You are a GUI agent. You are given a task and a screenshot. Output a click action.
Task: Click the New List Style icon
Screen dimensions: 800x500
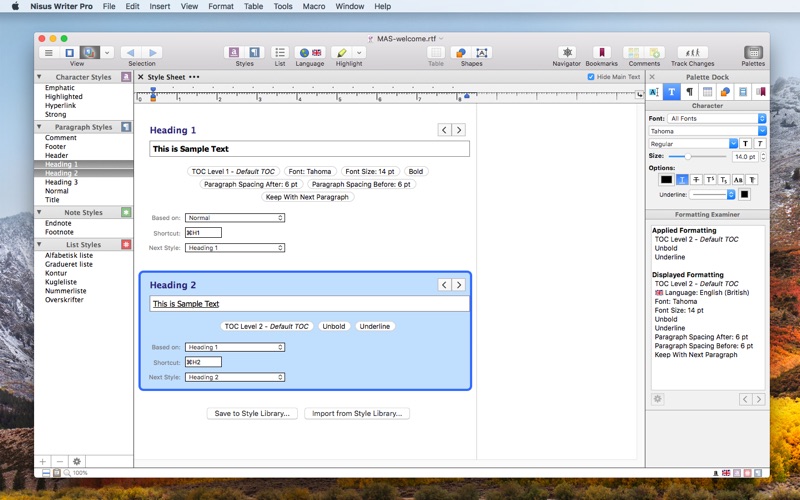pyautogui.click(x=126, y=244)
